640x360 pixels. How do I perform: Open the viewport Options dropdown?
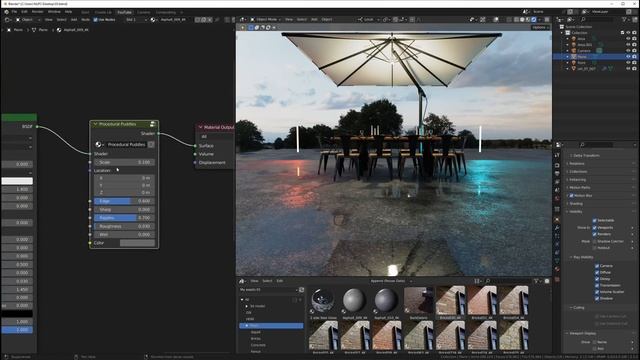click(x=540, y=27)
